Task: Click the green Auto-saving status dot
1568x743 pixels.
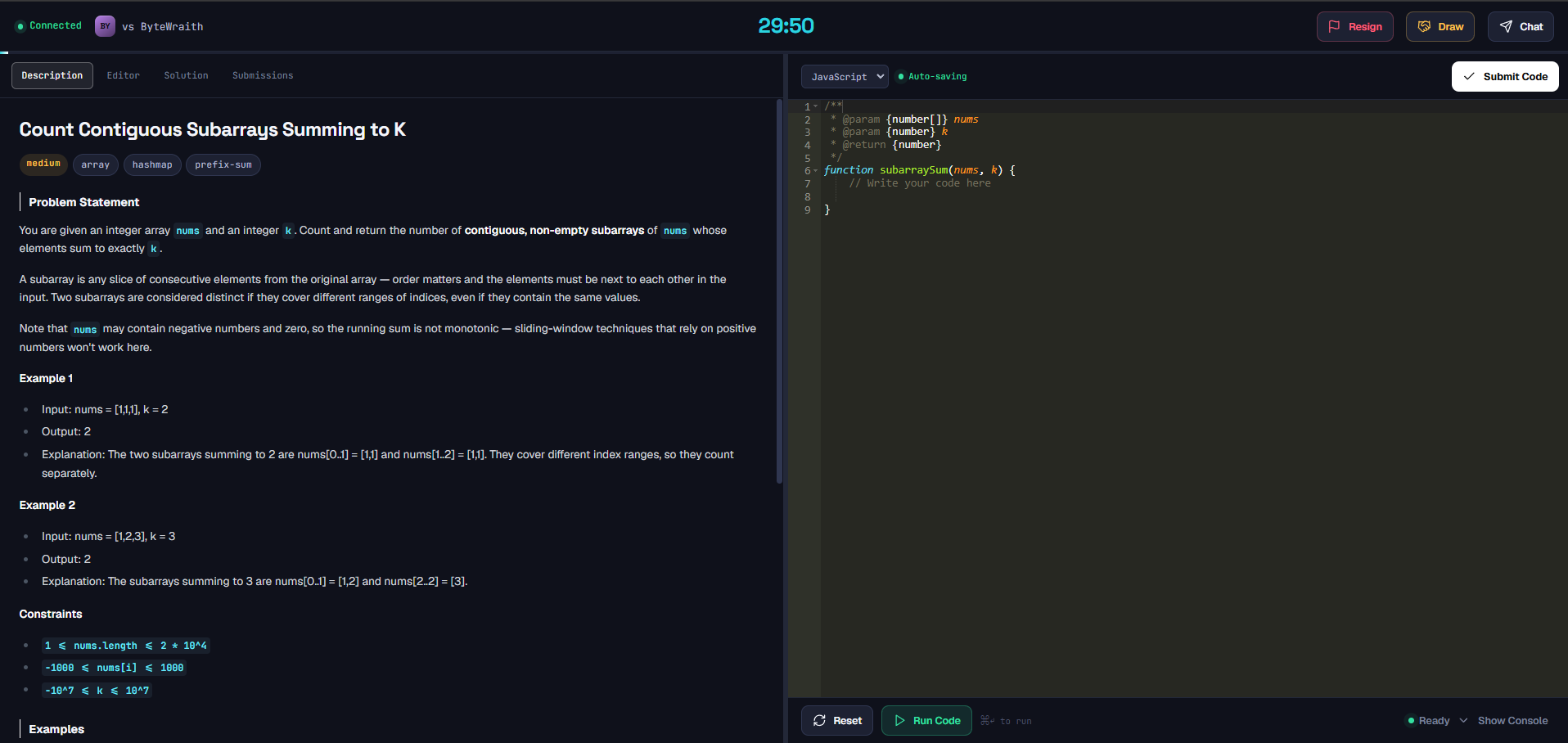Action: click(901, 77)
